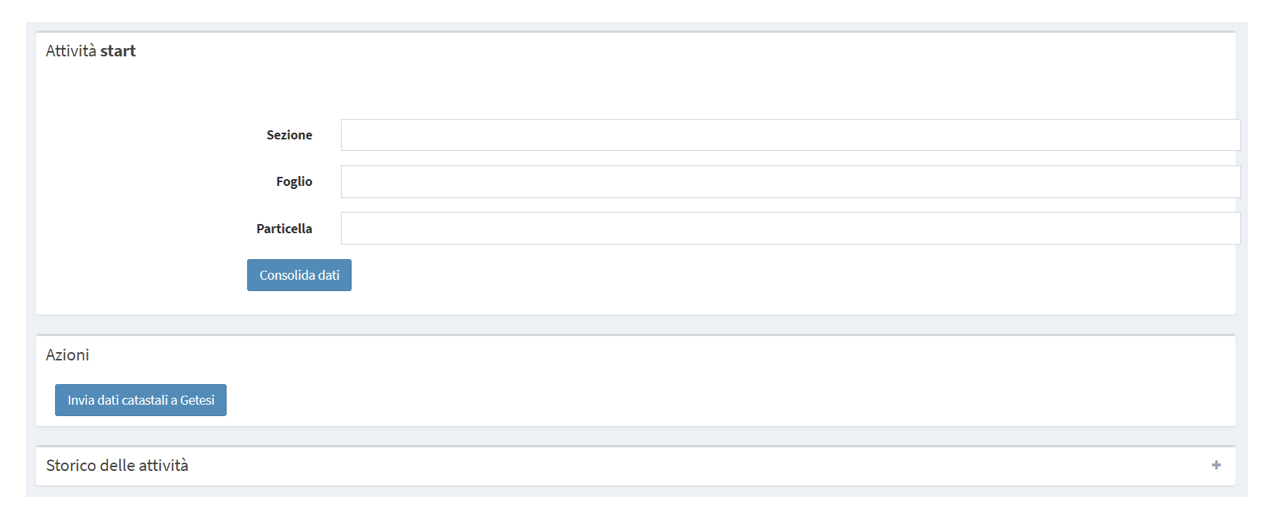Click the Azioni panel heading
The width and height of the screenshot is (1270, 530).
pos(67,355)
